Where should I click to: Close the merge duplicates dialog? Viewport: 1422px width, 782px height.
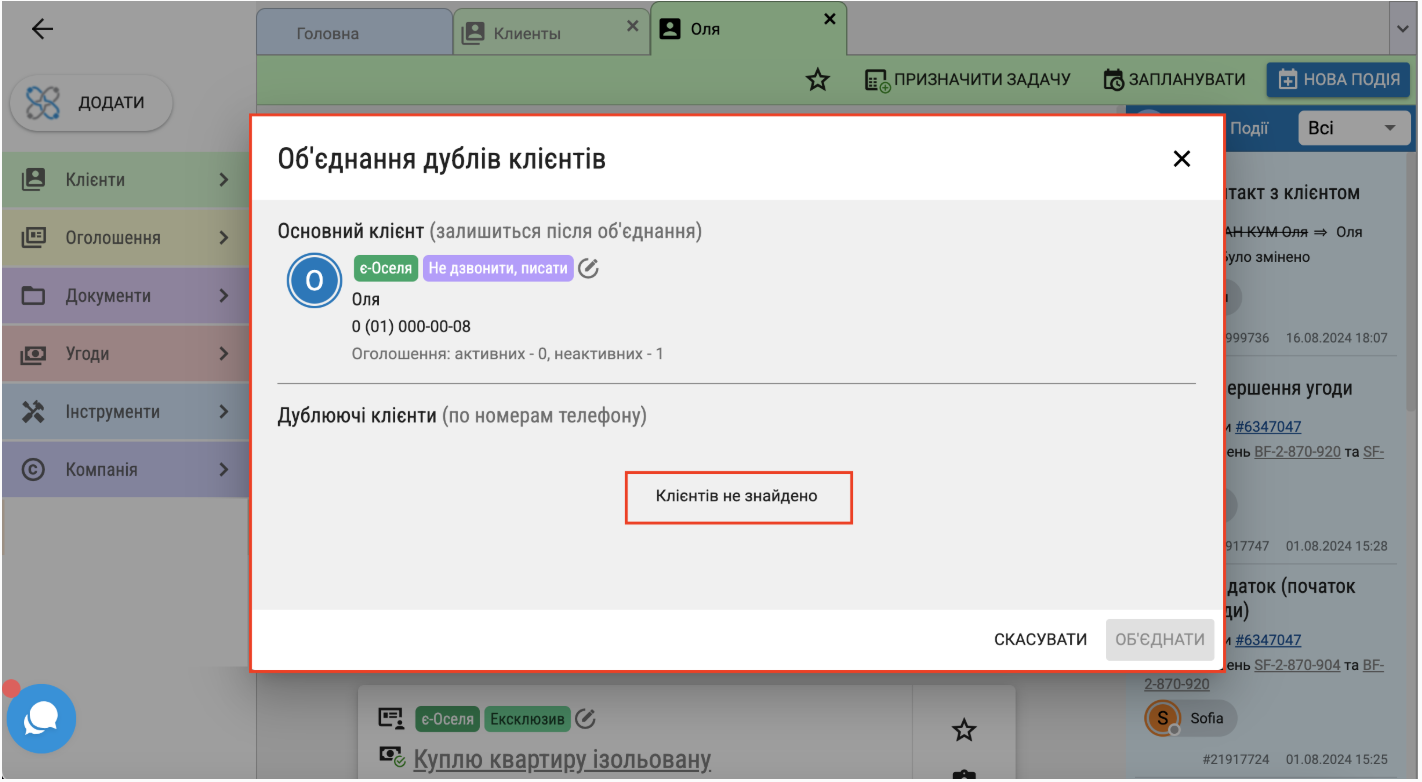point(1182,158)
